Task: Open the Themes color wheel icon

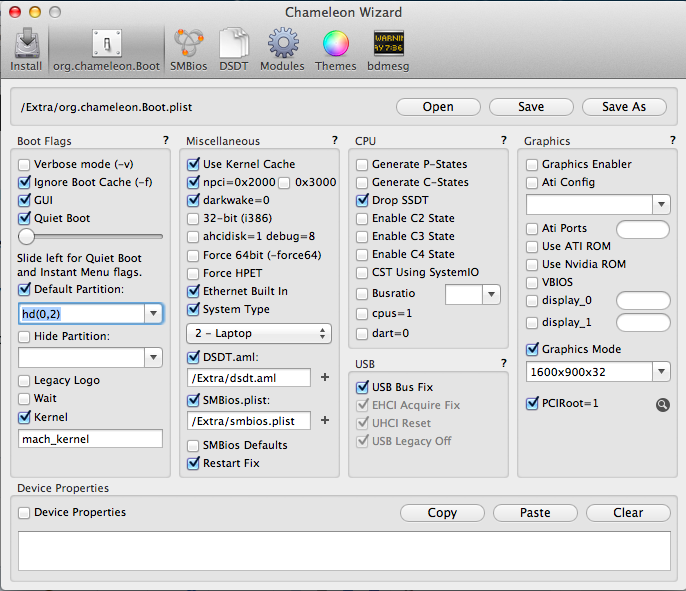Action: (335, 49)
